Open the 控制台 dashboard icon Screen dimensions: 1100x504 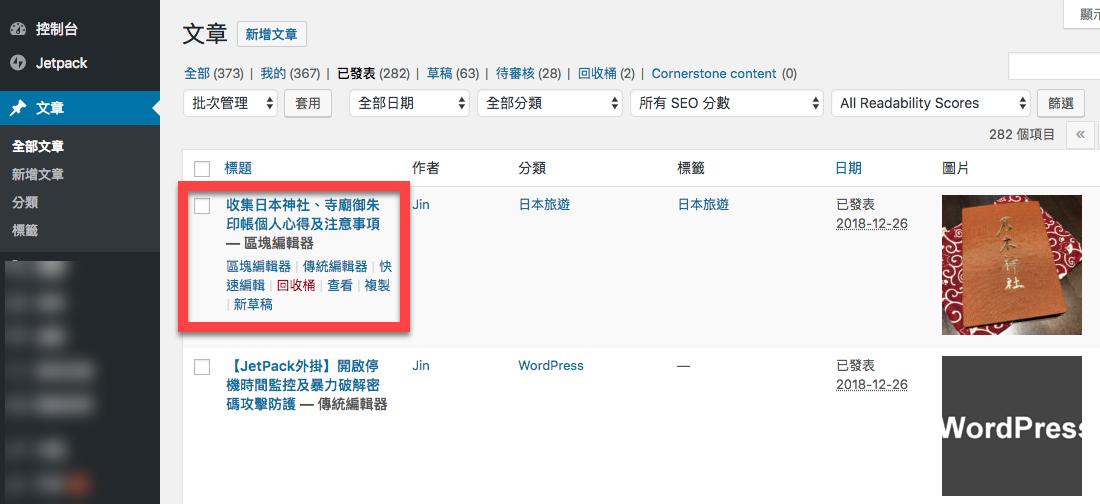[x=18, y=30]
